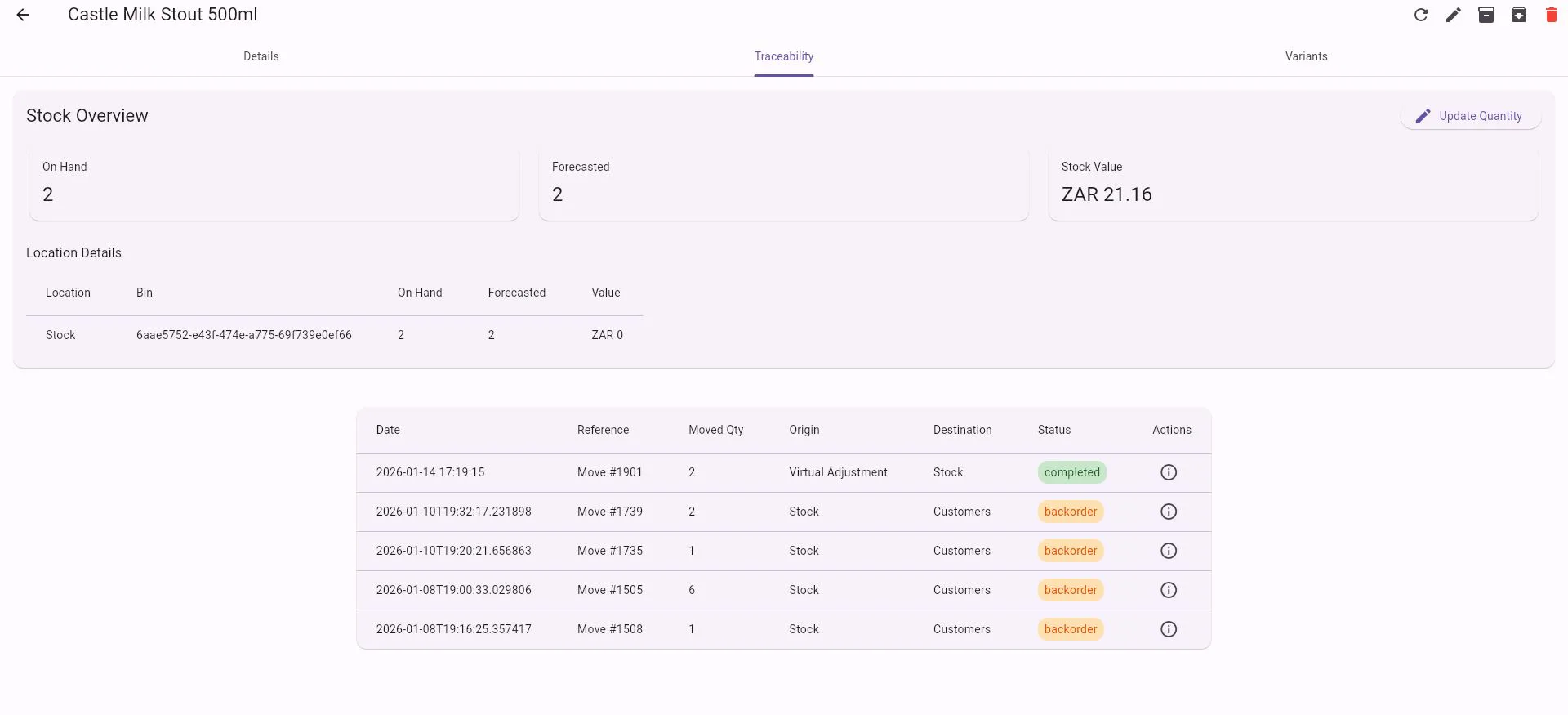The image size is (1568, 715).
Task: Click the Reference column header
Action: point(603,430)
